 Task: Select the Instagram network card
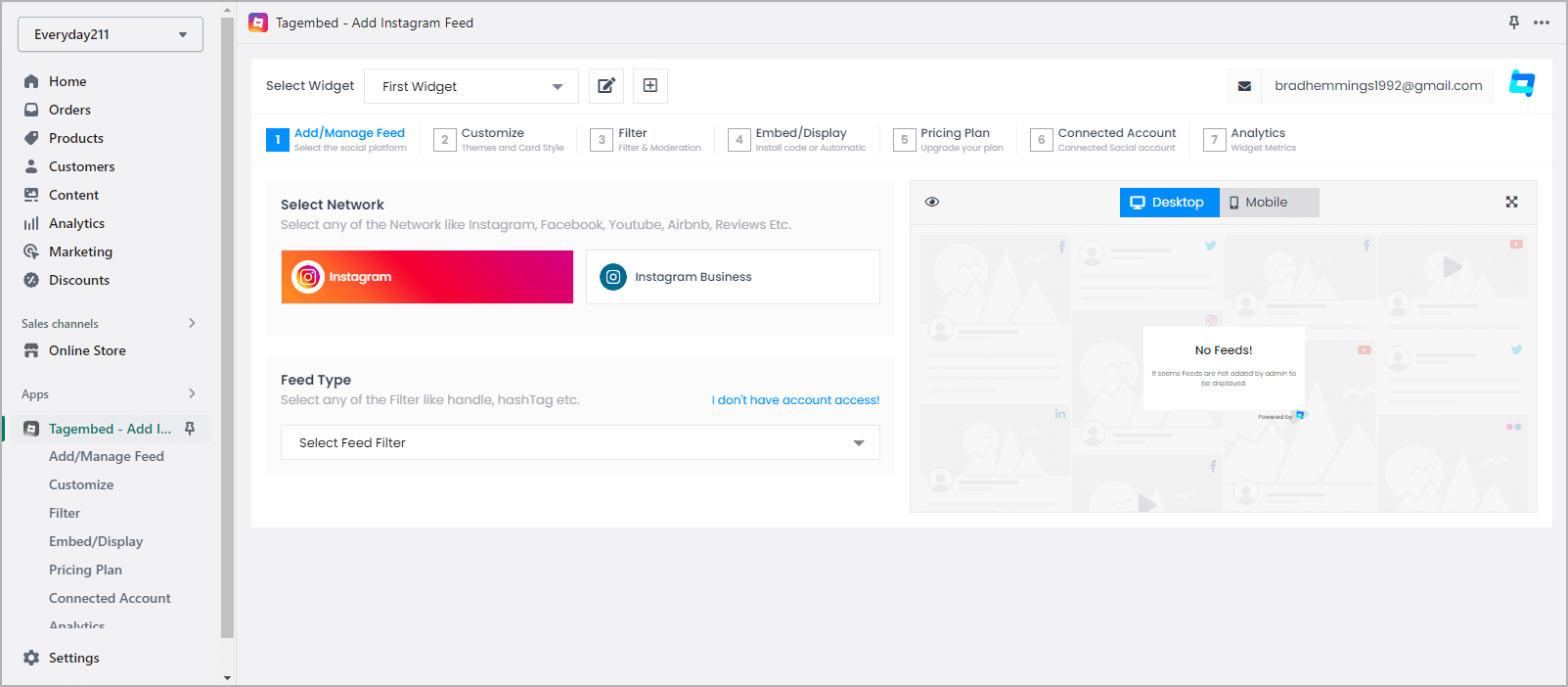point(427,277)
